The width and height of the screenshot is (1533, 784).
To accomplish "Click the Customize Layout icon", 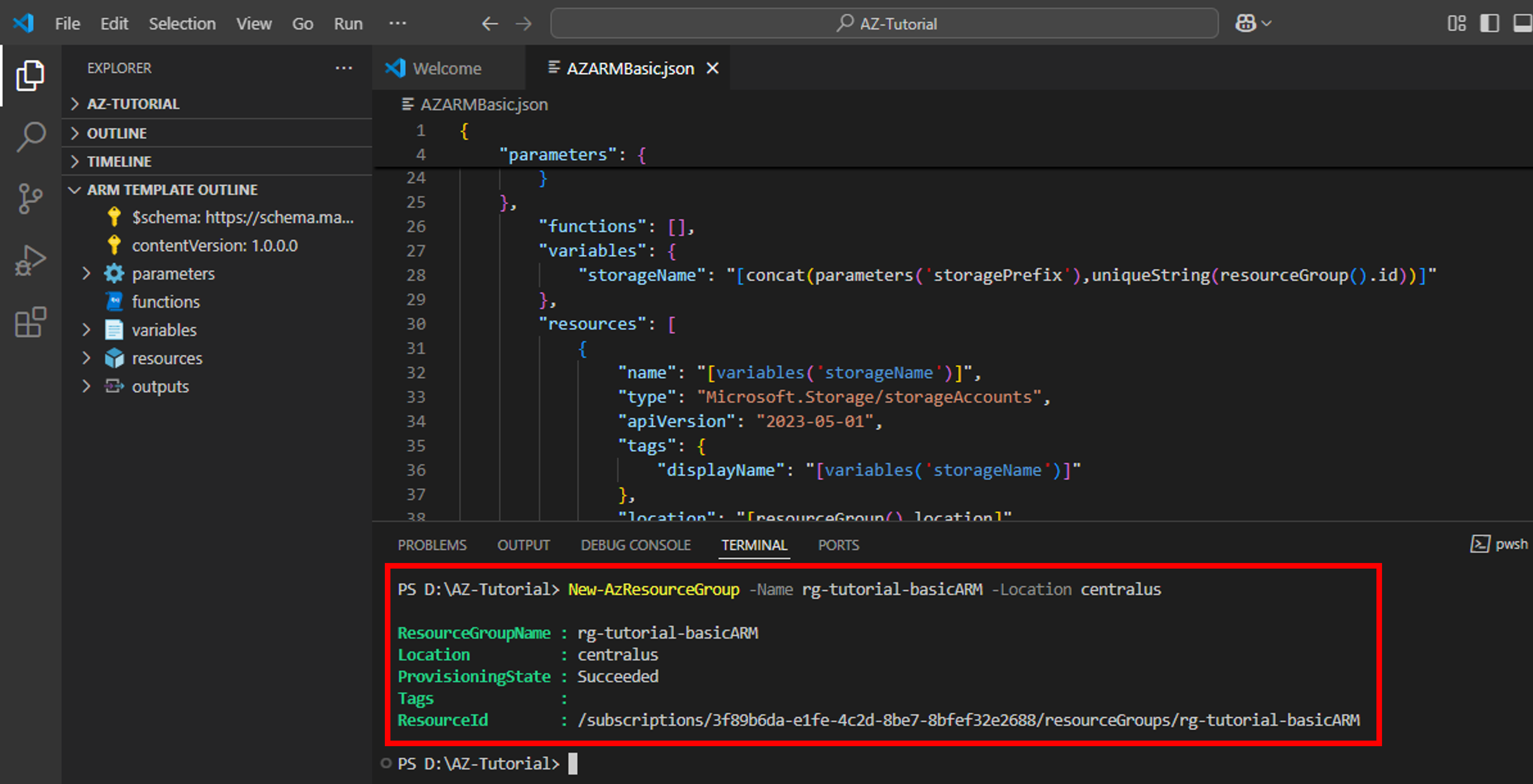I will [x=1456, y=24].
